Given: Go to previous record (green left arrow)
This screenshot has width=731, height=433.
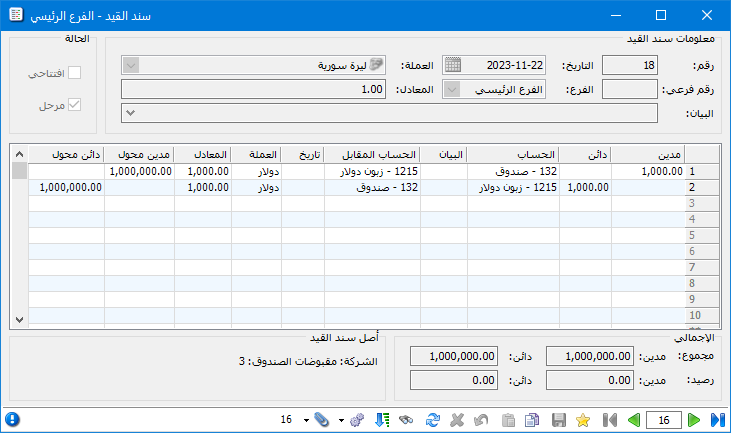Looking at the screenshot, I should pyautogui.click(x=634, y=420).
